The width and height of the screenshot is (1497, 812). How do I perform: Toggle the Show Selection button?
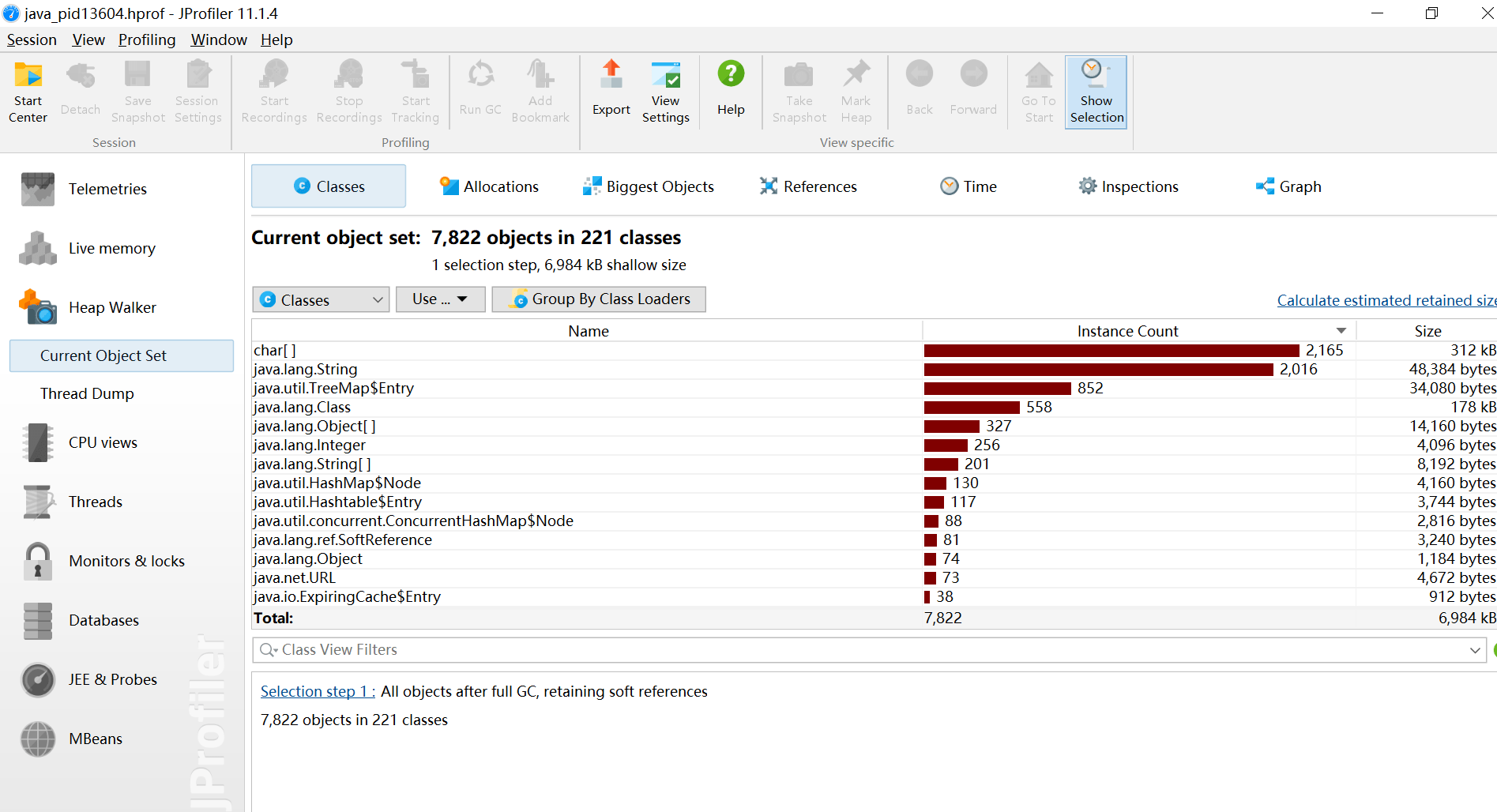point(1096,92)
